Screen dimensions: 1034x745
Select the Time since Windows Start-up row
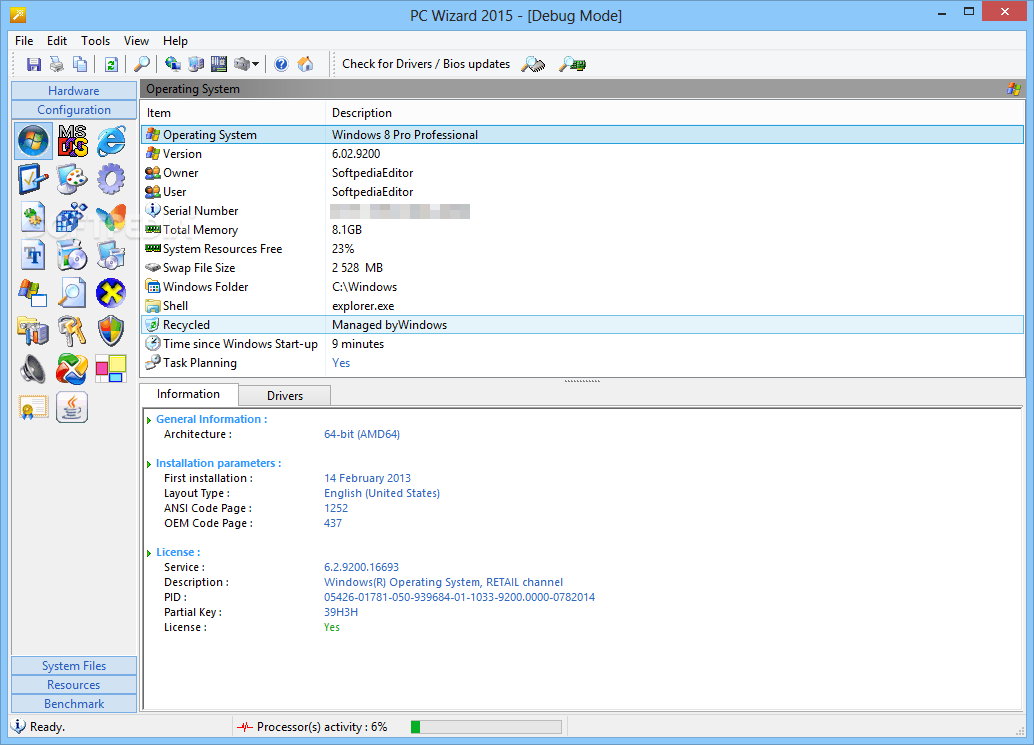[583, 343]
